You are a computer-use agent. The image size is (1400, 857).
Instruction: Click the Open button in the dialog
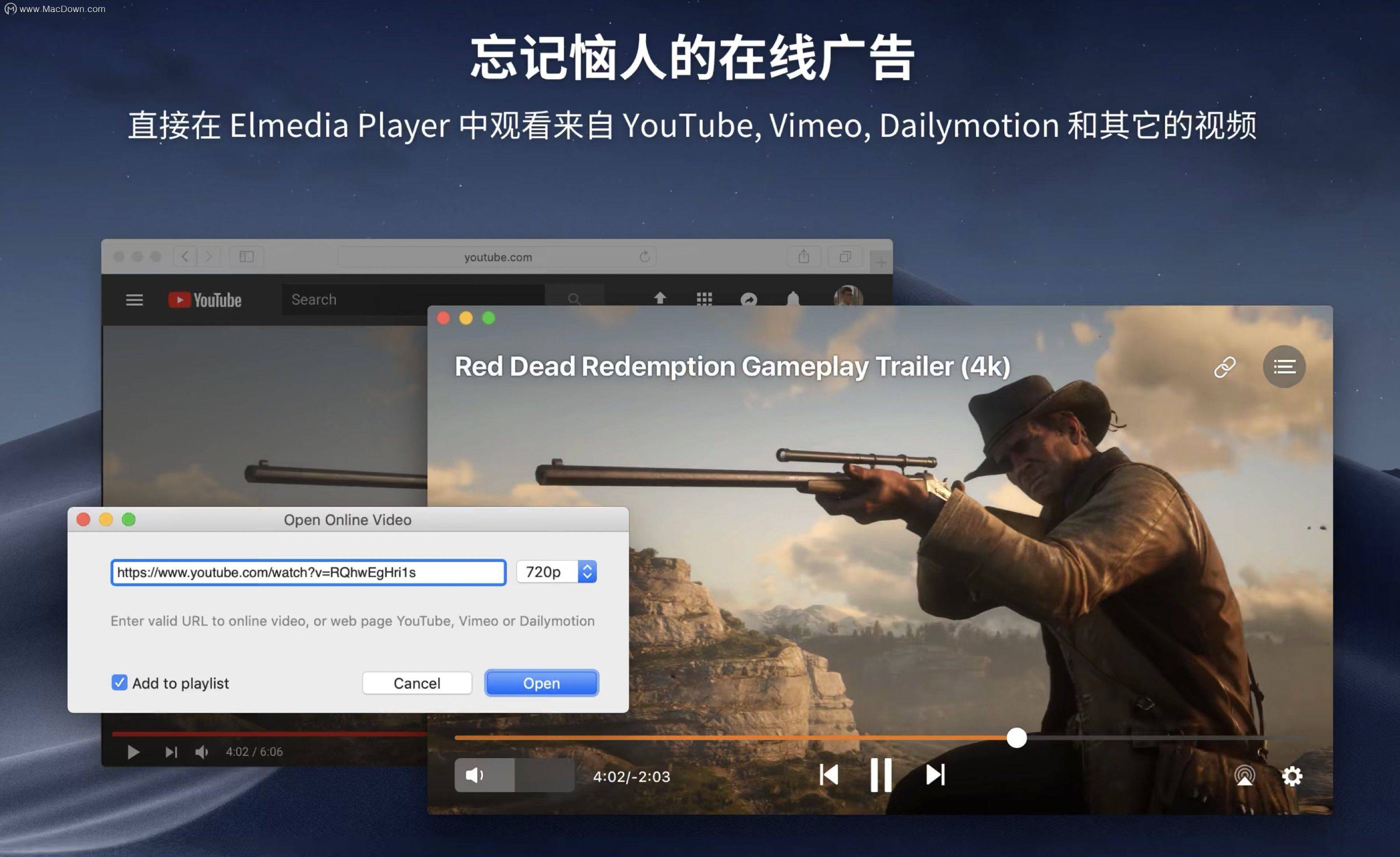(x=541, y=683)
